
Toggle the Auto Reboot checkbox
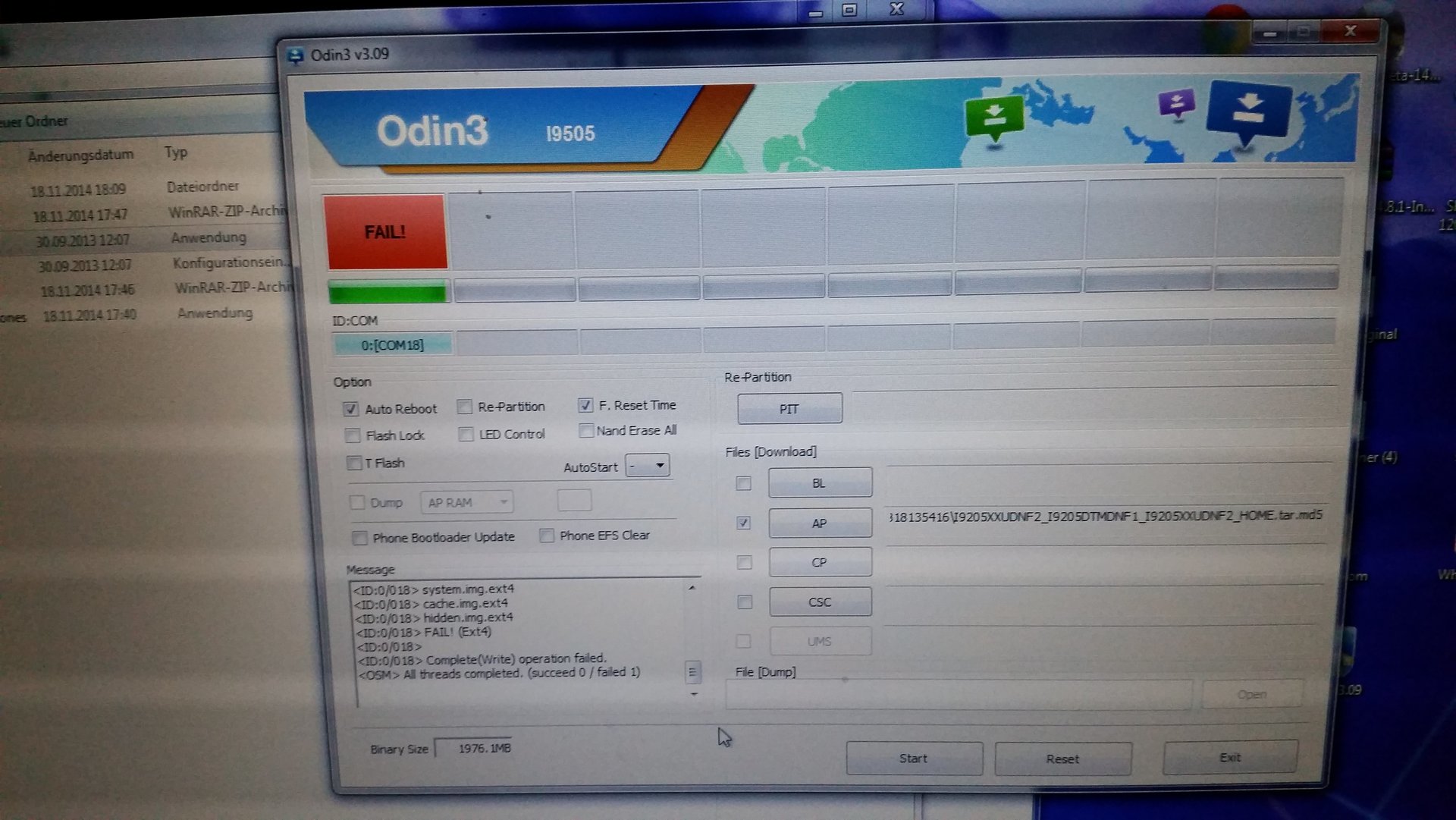coord(350,409)
